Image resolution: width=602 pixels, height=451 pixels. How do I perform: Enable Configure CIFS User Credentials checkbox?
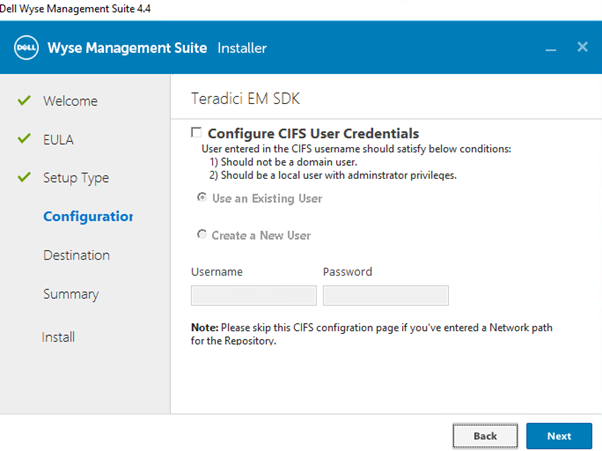[197, 133]
